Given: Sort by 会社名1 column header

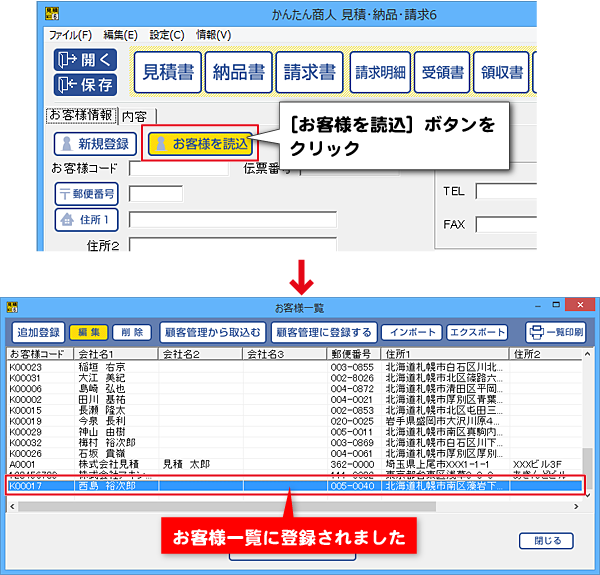Looking at the screenshot, I should click(116, 354).
